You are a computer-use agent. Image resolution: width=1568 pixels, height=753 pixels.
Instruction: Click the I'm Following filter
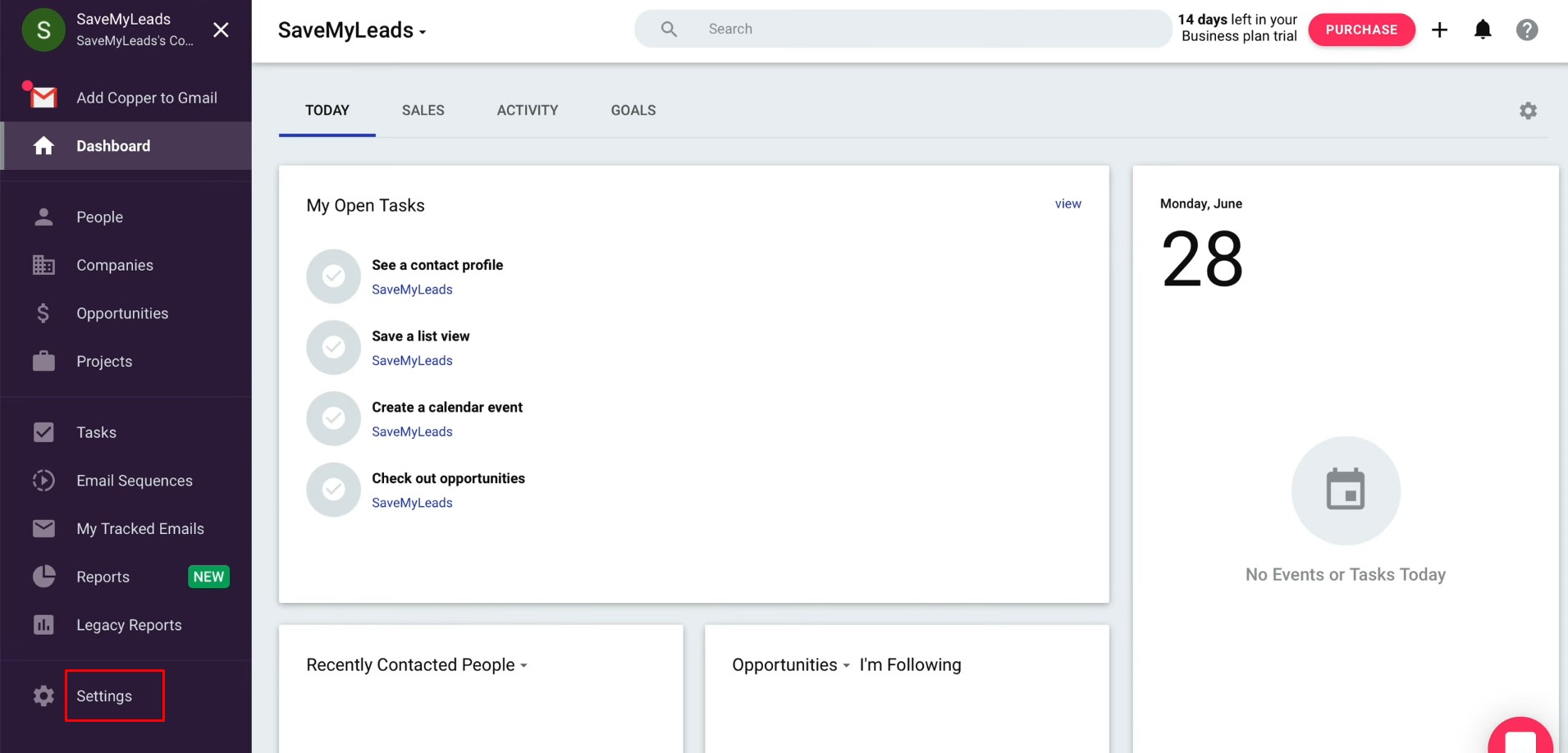tap(910, 665)
